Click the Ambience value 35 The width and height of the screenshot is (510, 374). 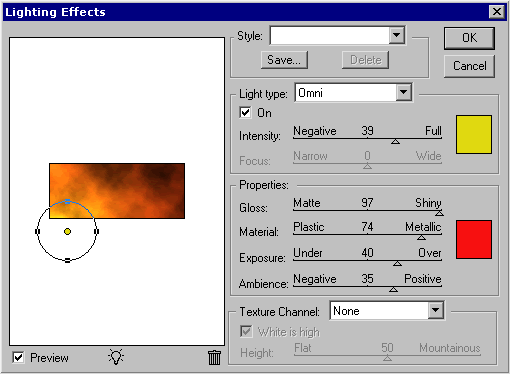tap(367, 279)
